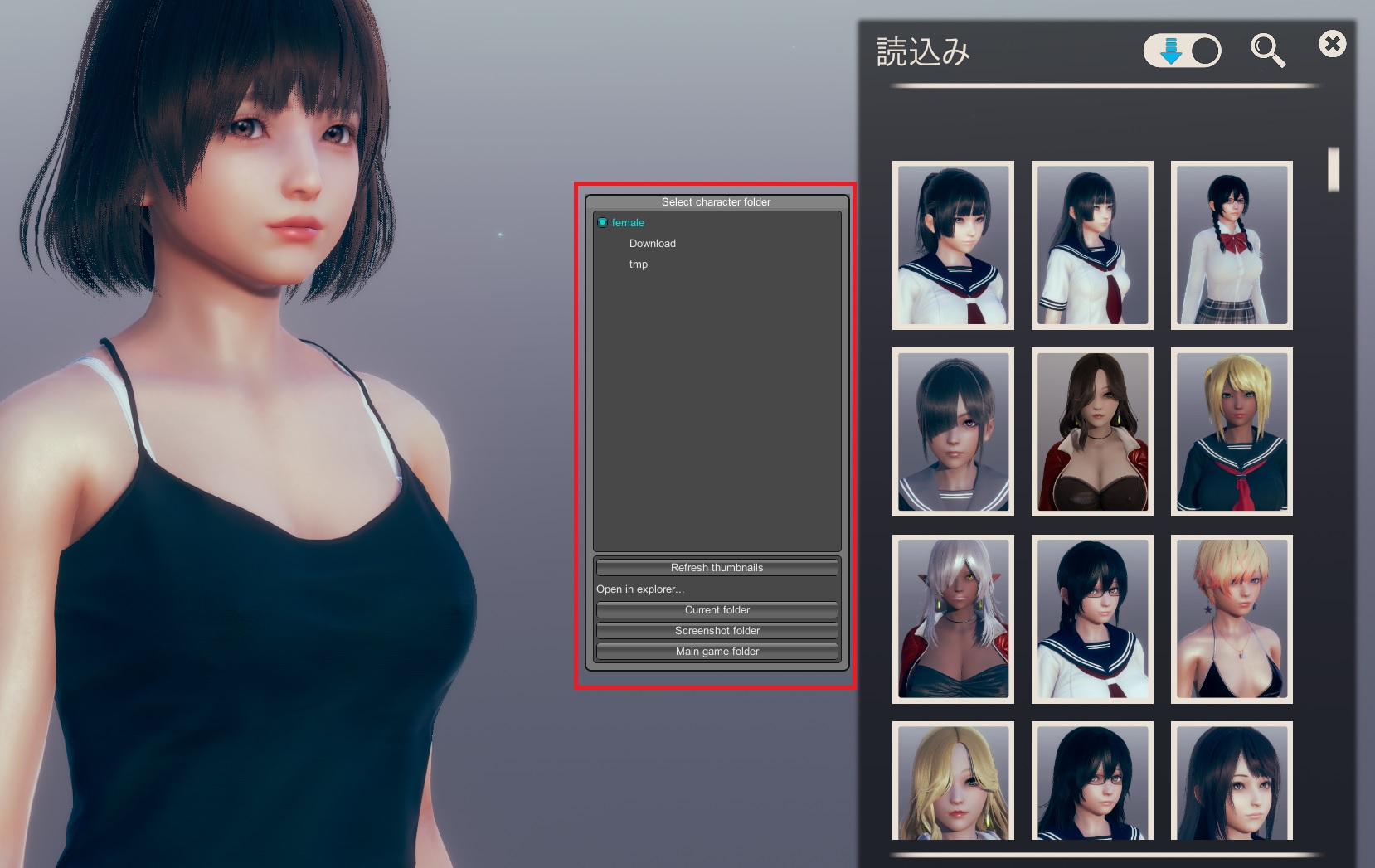
Task: Click the Select character folder title bar
Action: tap(717, 202)
